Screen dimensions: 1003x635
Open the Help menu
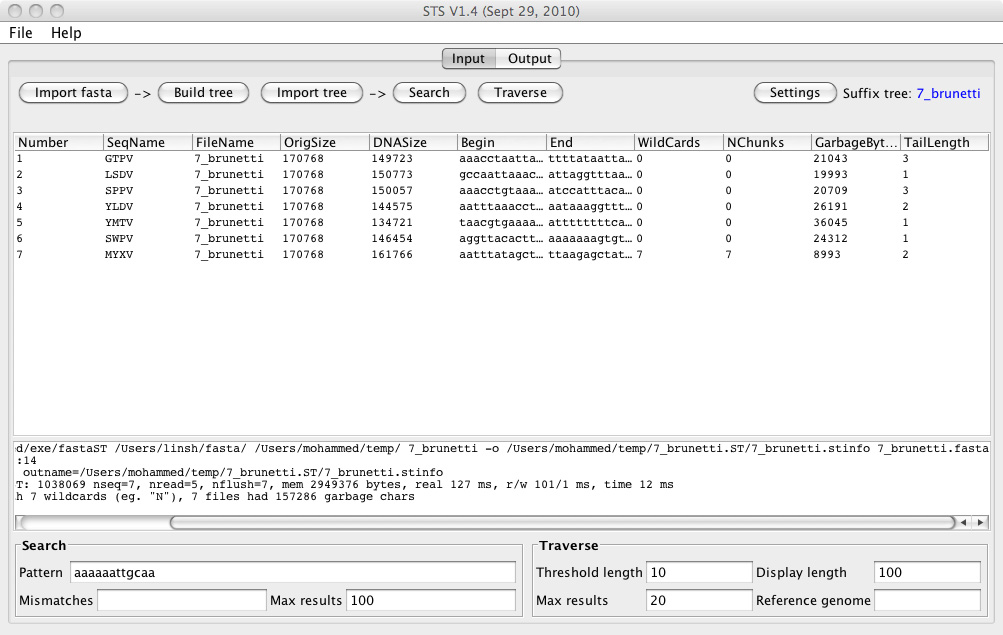(66, 33)
